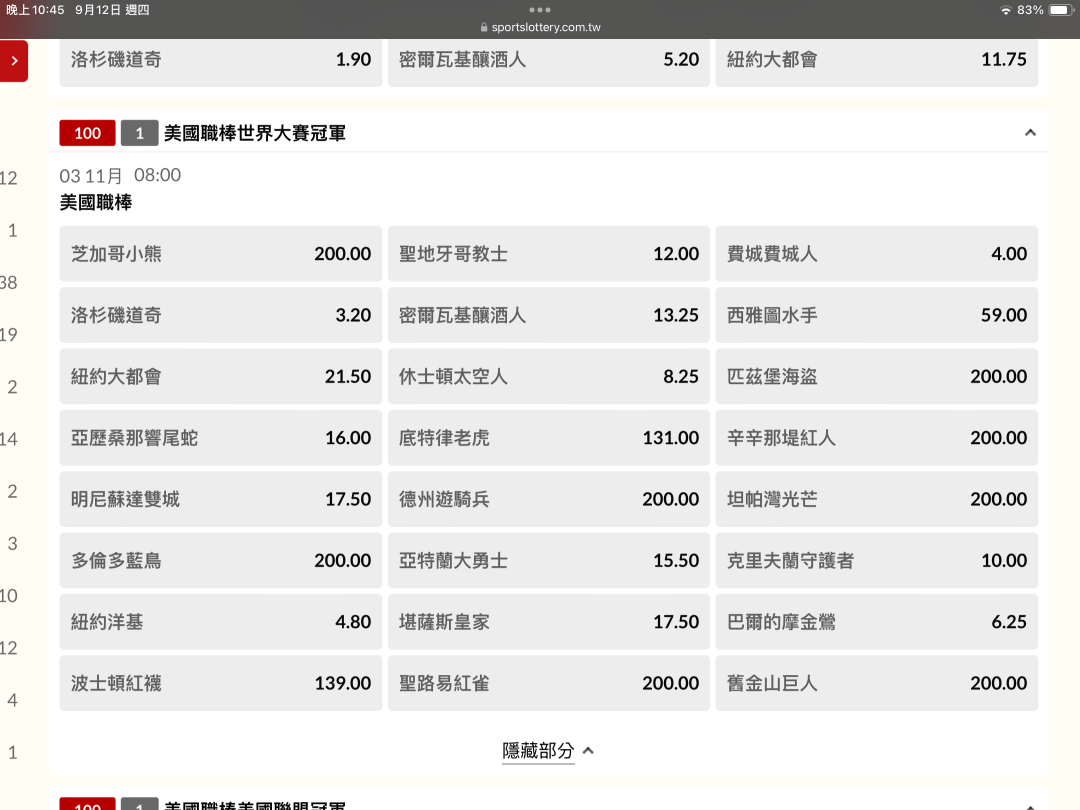Bet on 坦帕灣光芒 at 200.00
The height and width of the screenshot is (810, 1080).
click(x=876, y=499)
